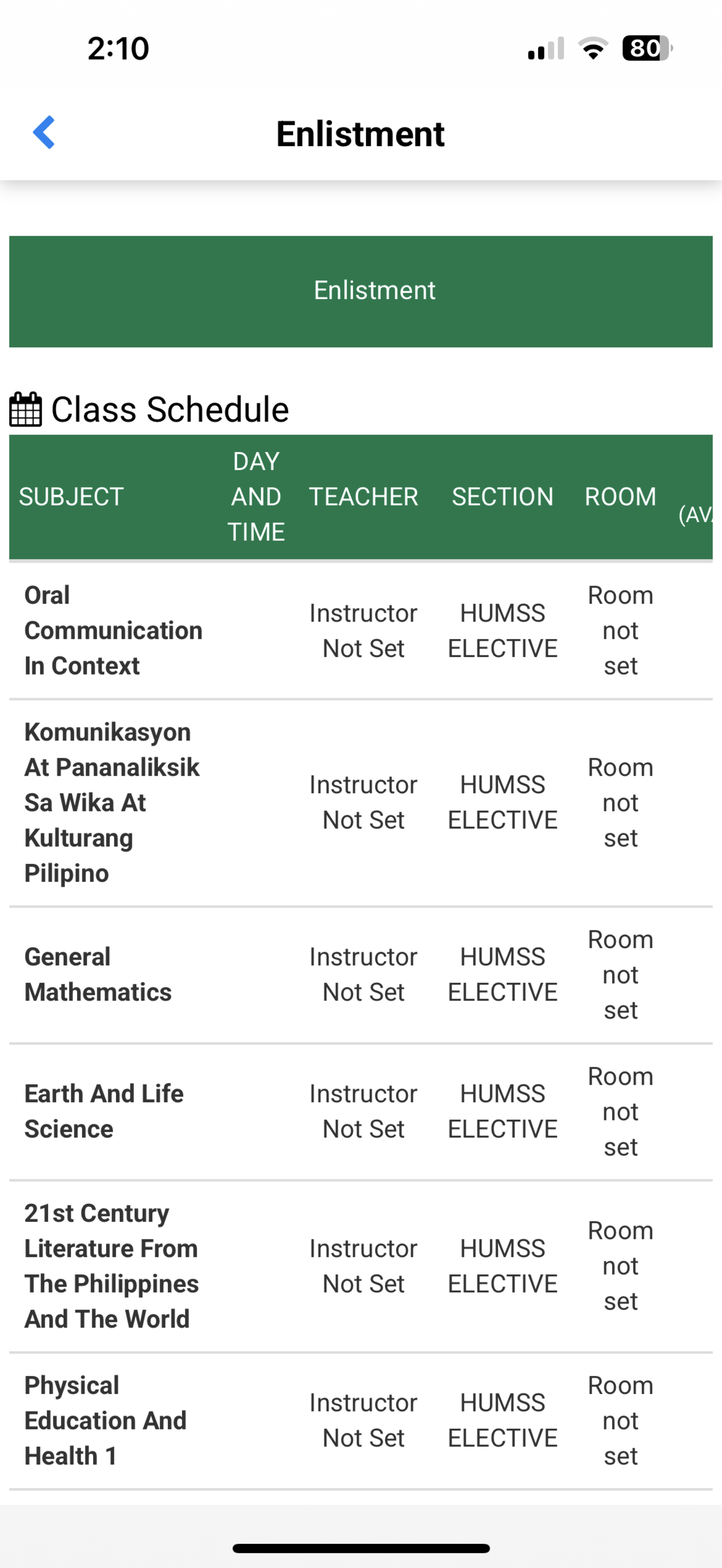
Task: Open the Oral Communication In Context row
Action: pyautogui.click(x=361, y=630)
